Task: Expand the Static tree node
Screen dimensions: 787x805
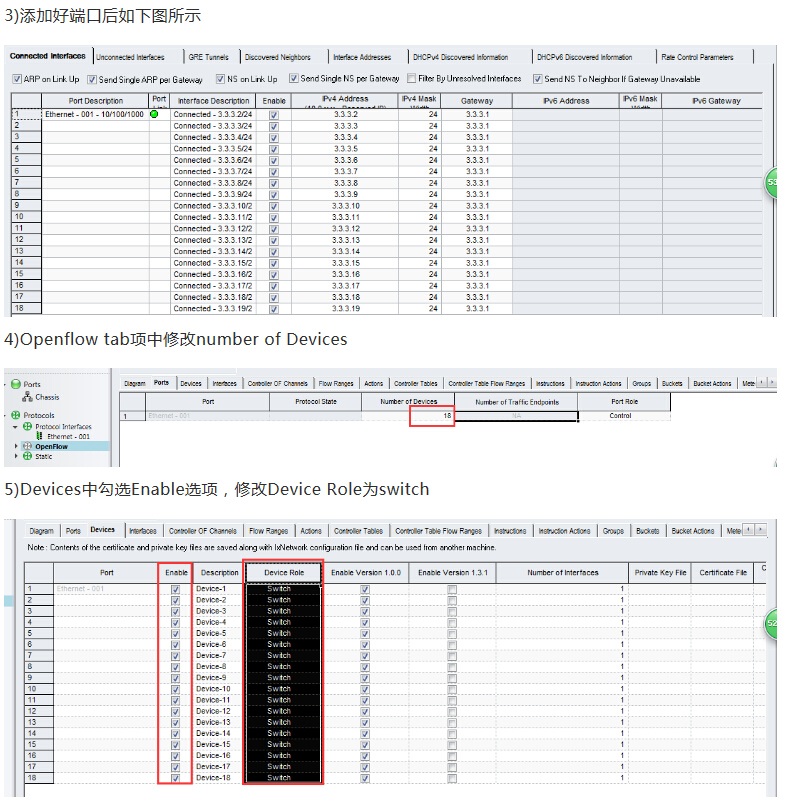Action: click(16, 455)
